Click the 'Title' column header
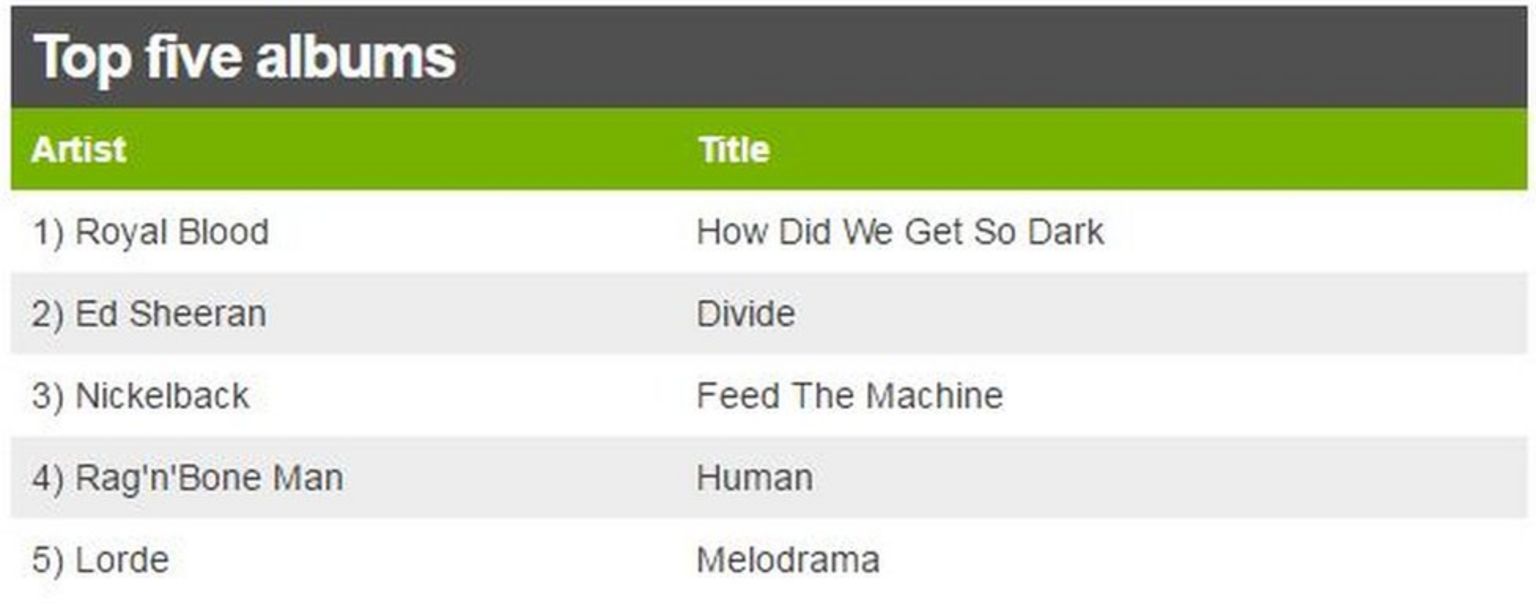This screenshot has height=605, width=1536. point(733,150)
